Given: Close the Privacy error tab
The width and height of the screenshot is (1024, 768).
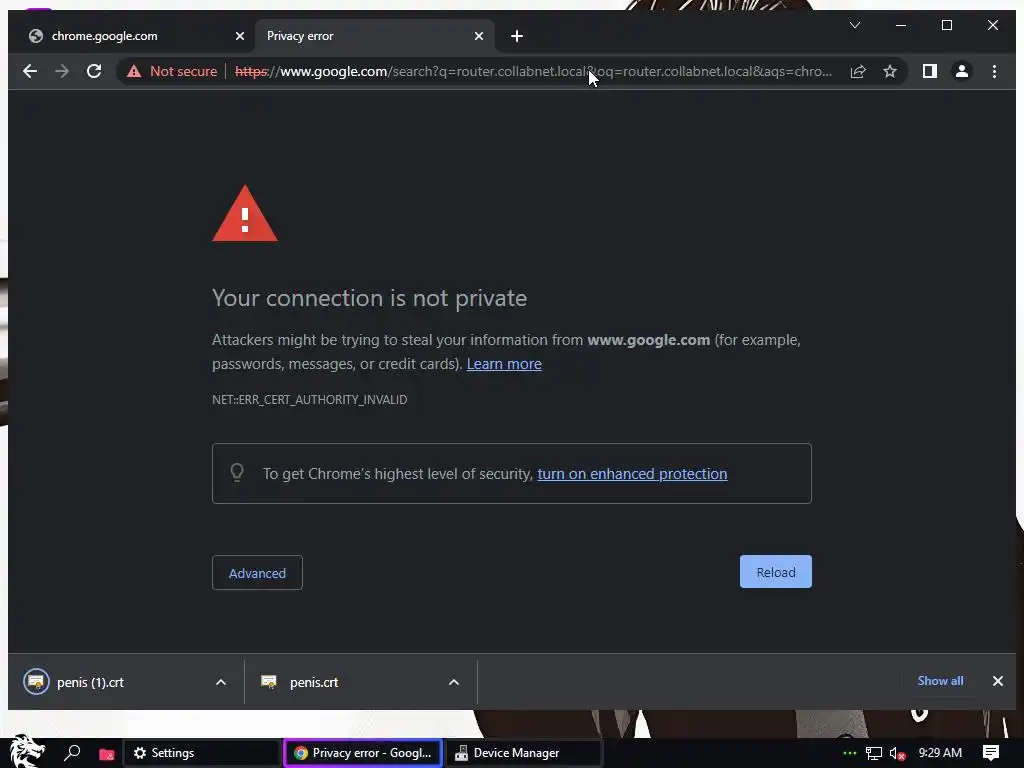Looking at the screenshot, I should pos(479,36).
